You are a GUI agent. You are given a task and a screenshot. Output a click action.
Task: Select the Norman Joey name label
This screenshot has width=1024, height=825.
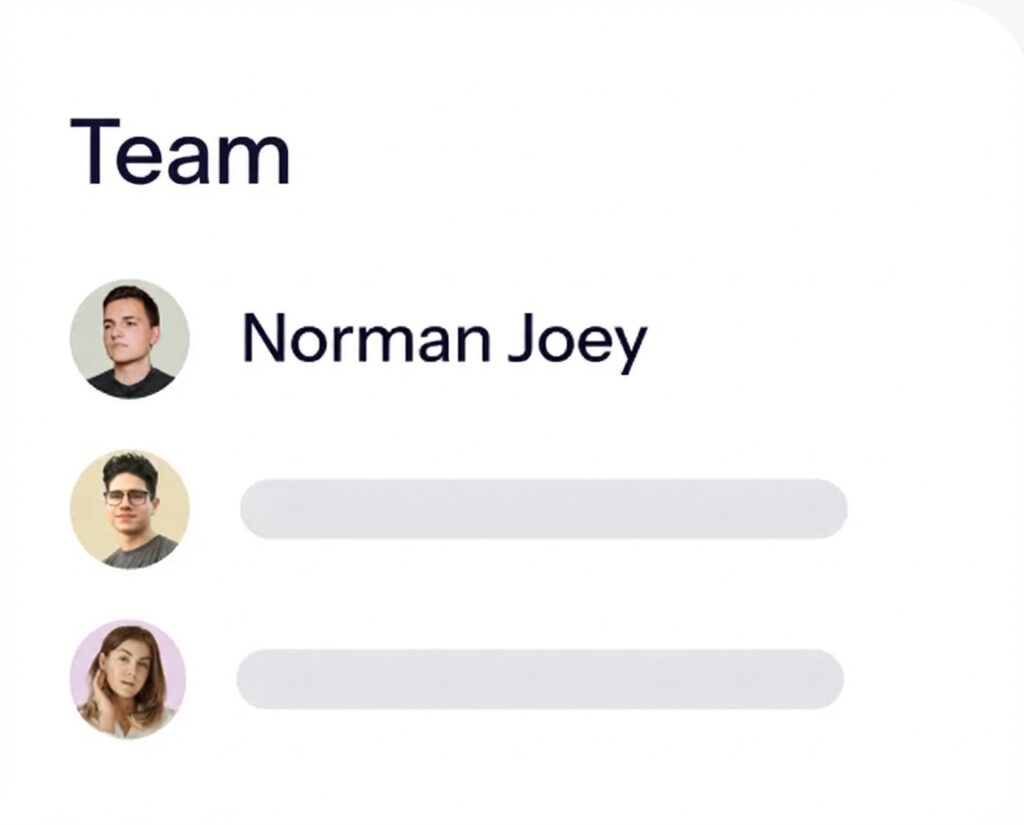[444, 340]
